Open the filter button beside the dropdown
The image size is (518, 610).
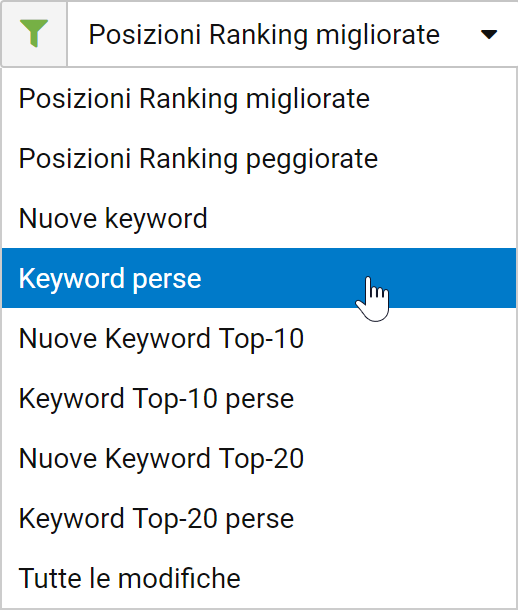[x=34, y=34]
